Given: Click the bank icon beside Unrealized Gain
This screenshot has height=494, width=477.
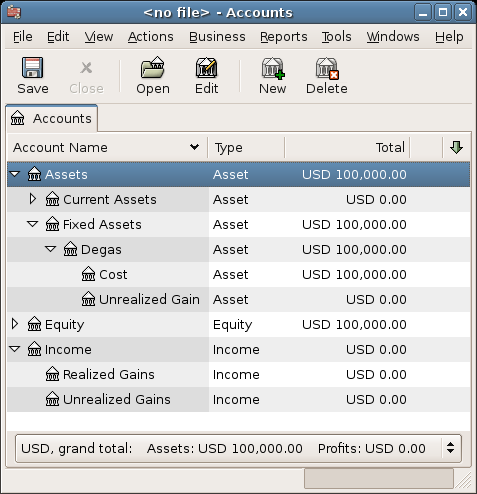Looking at the screenshot, I should click(88, 299).
